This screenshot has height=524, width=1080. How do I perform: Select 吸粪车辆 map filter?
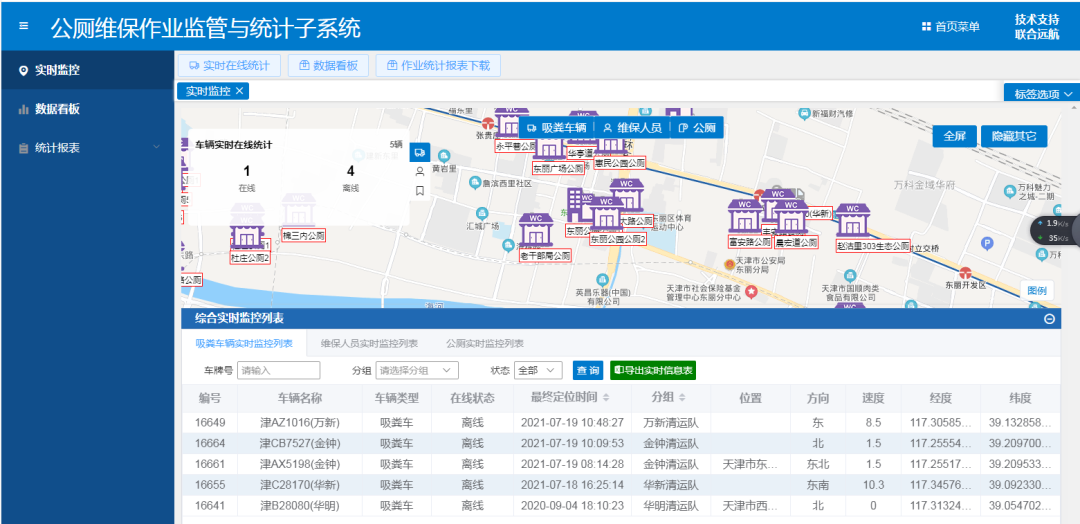(557, 127)
